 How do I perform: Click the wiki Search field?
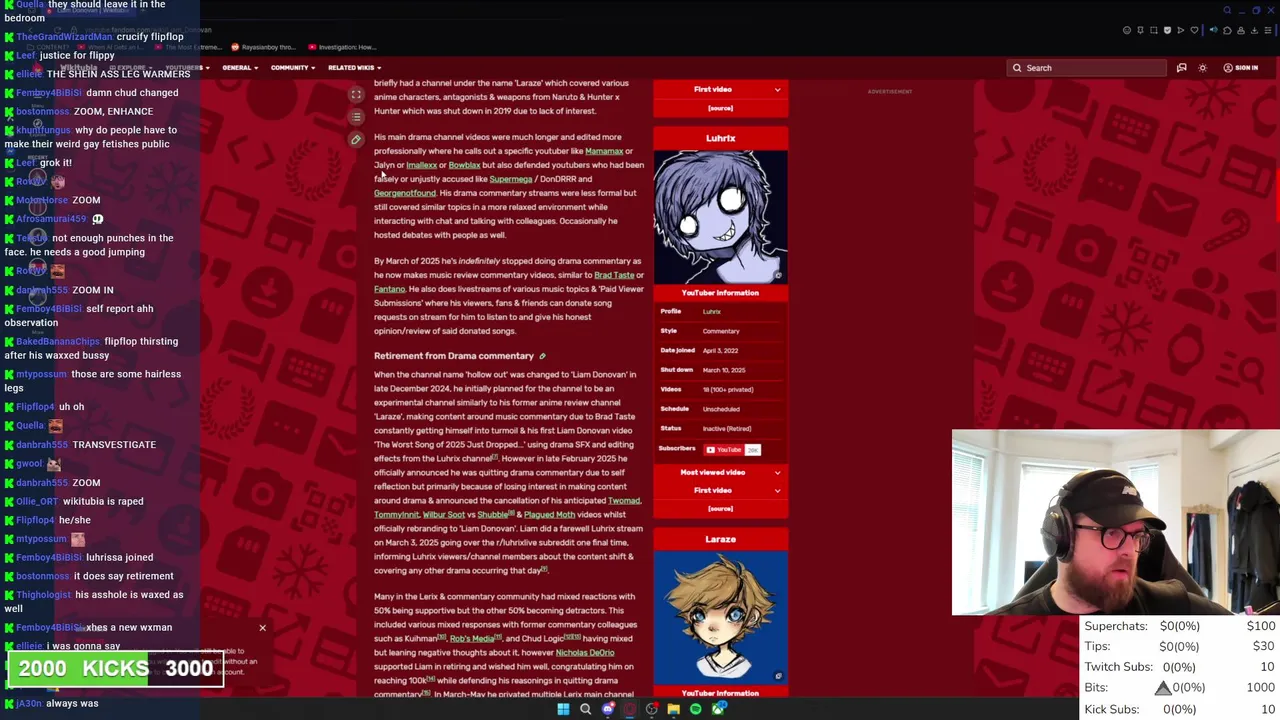(1087, 68)
